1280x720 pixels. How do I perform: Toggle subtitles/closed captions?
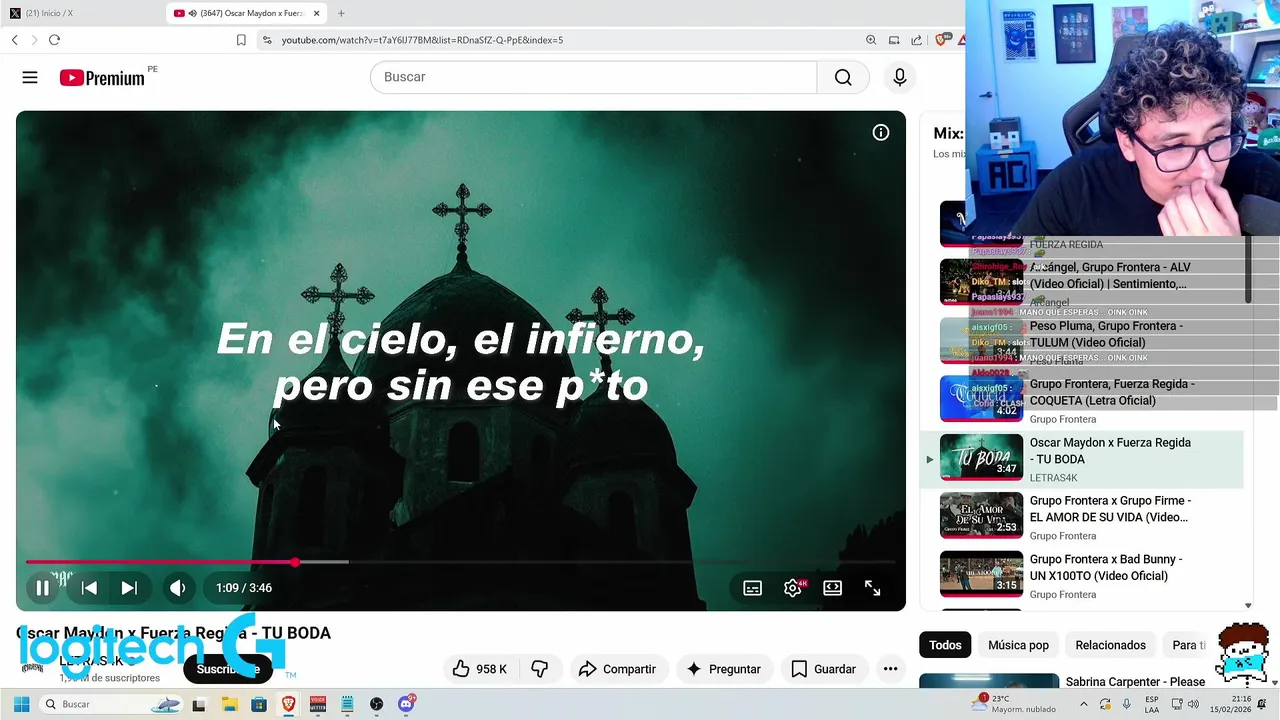tap(753, 588)
